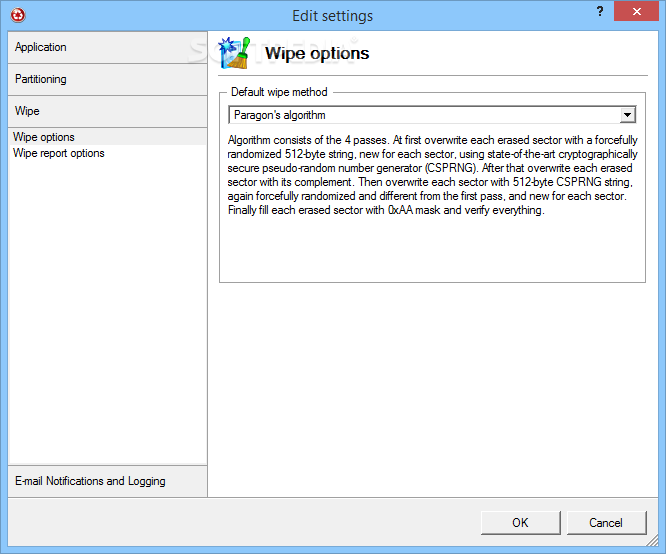This screenshot has height=554, width=666.
Task: Click the Wipe options broom icon
Action: pyautogui.click(x=234, y=53)
